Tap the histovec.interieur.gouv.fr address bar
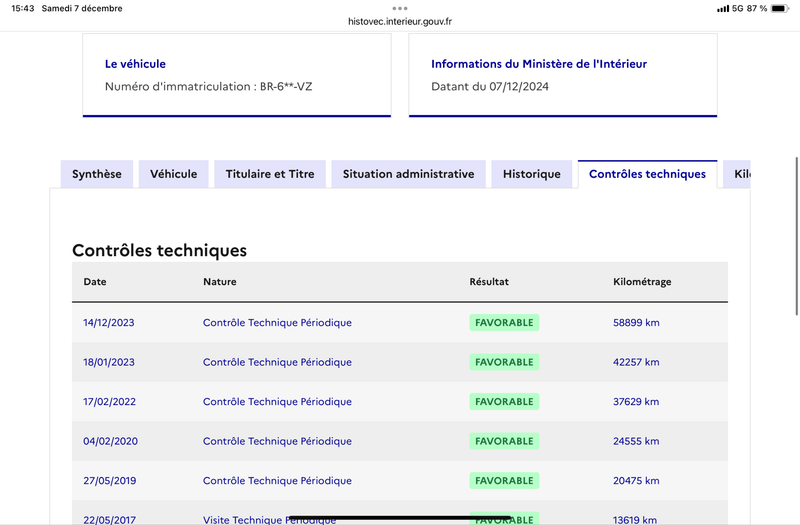 [x=400, y=21]
